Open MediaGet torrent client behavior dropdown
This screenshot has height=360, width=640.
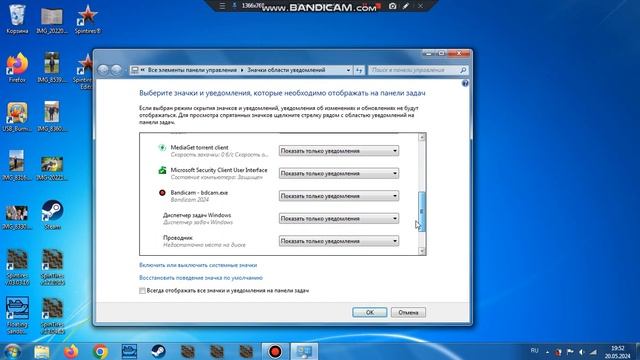point(339,151)
